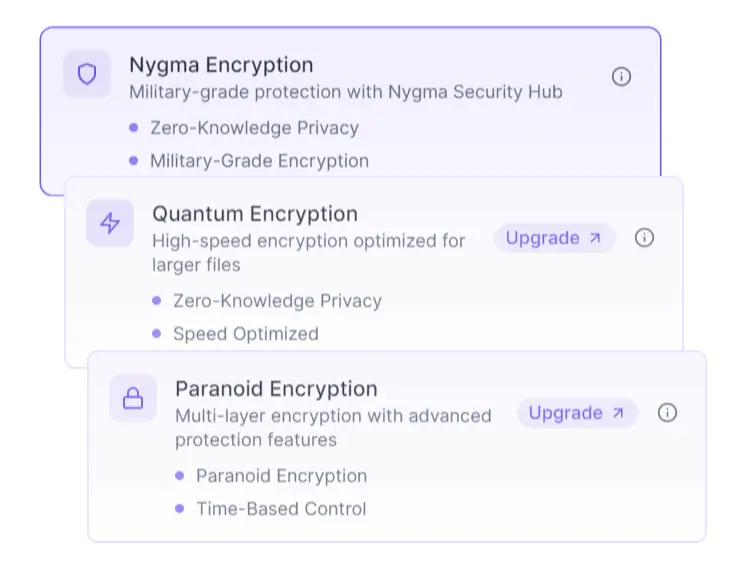
Task: Open info icon for Paranoid Encryption
Action: [667, 412]
